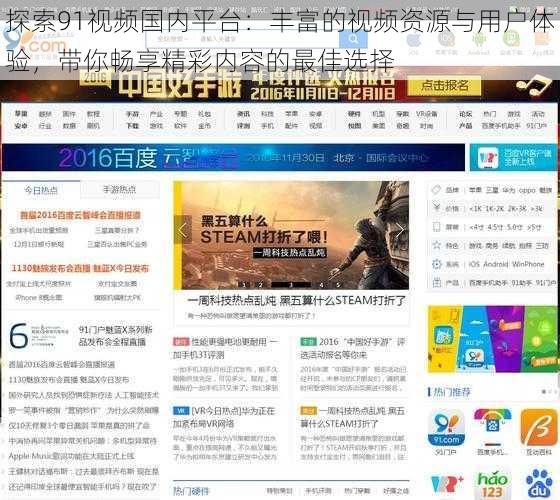
Task: Click the large 6 魅蓝X launch graphic
Action: (x=39, y=335)
